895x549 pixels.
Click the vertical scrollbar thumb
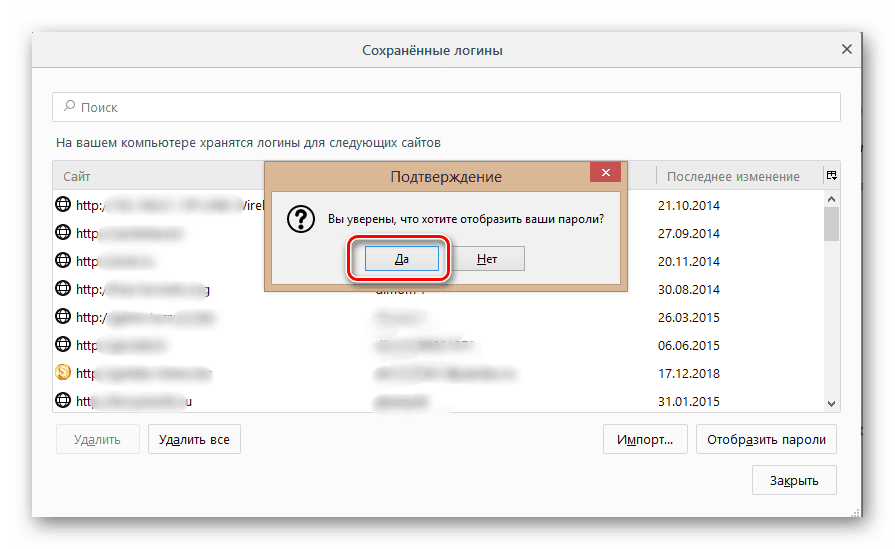click(832, 224)
